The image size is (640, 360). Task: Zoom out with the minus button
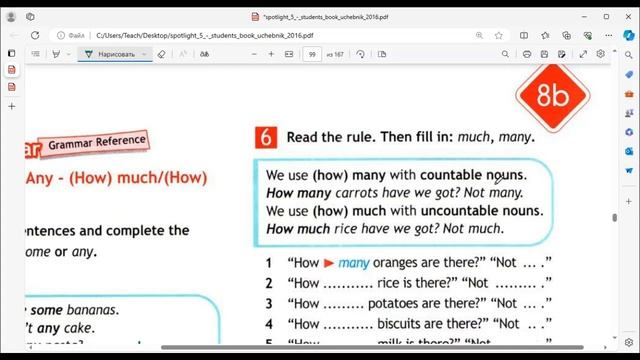[254, 54]
